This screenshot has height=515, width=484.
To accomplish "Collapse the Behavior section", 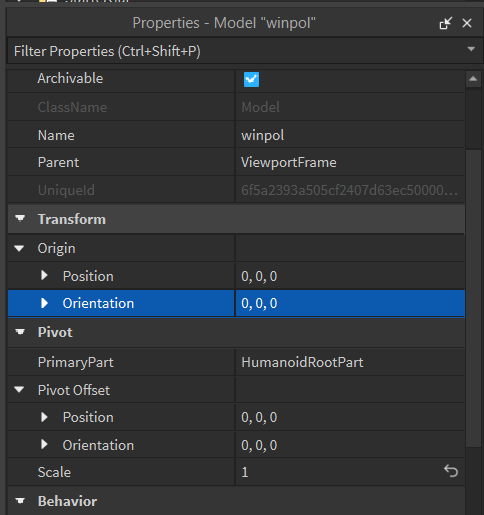I will (x=20, y=501).
